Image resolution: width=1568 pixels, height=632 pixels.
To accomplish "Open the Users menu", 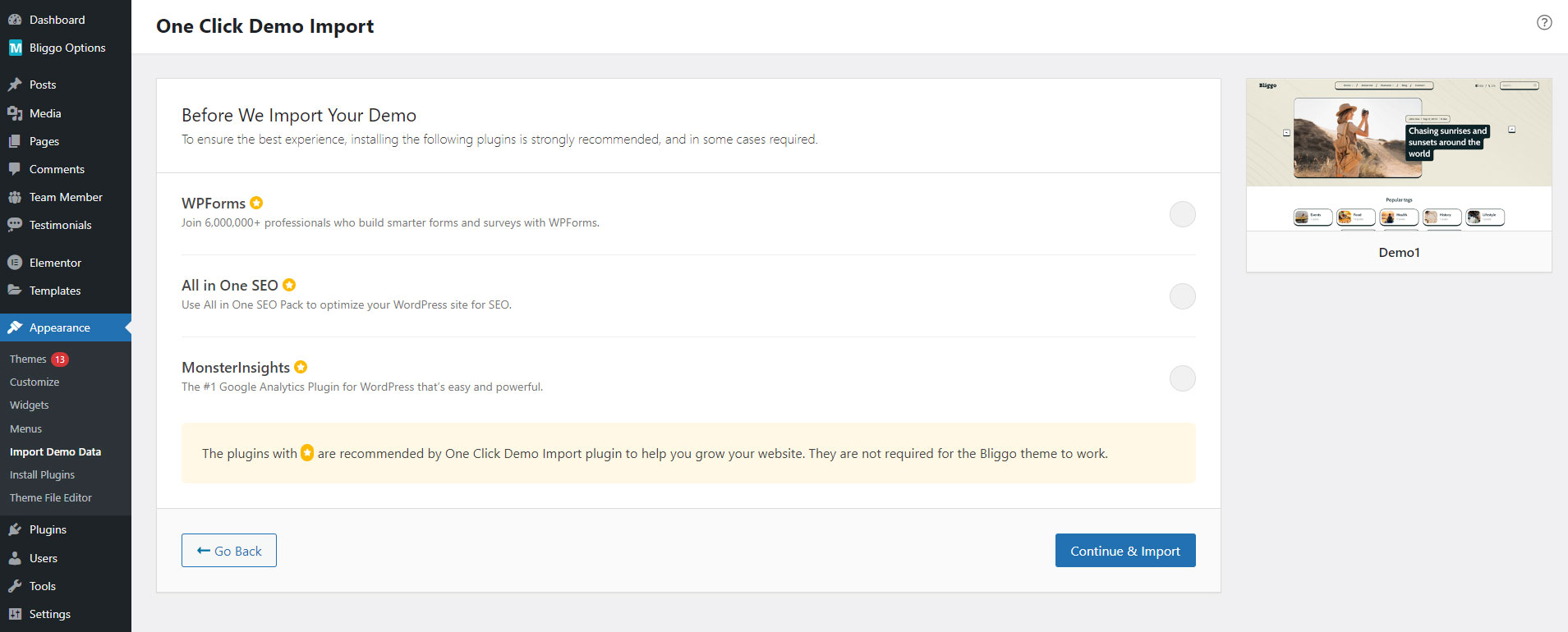I will [66, 558].
